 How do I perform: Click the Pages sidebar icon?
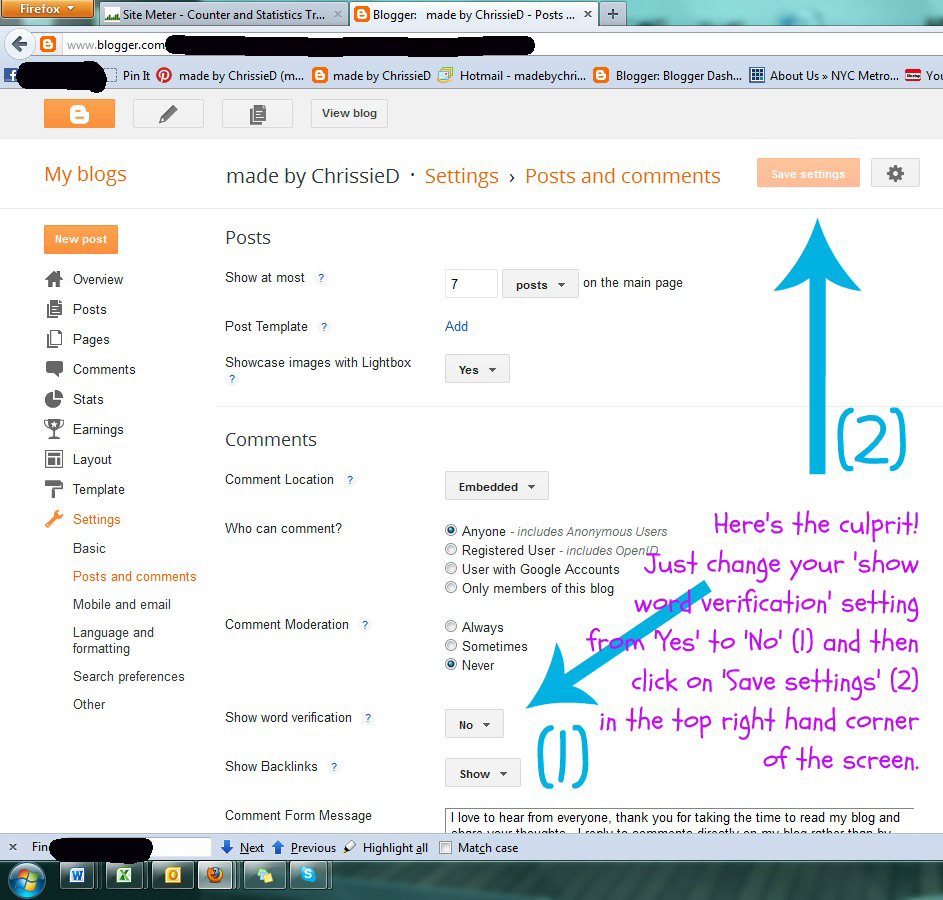pyautogui.click(x=54, y=339)
